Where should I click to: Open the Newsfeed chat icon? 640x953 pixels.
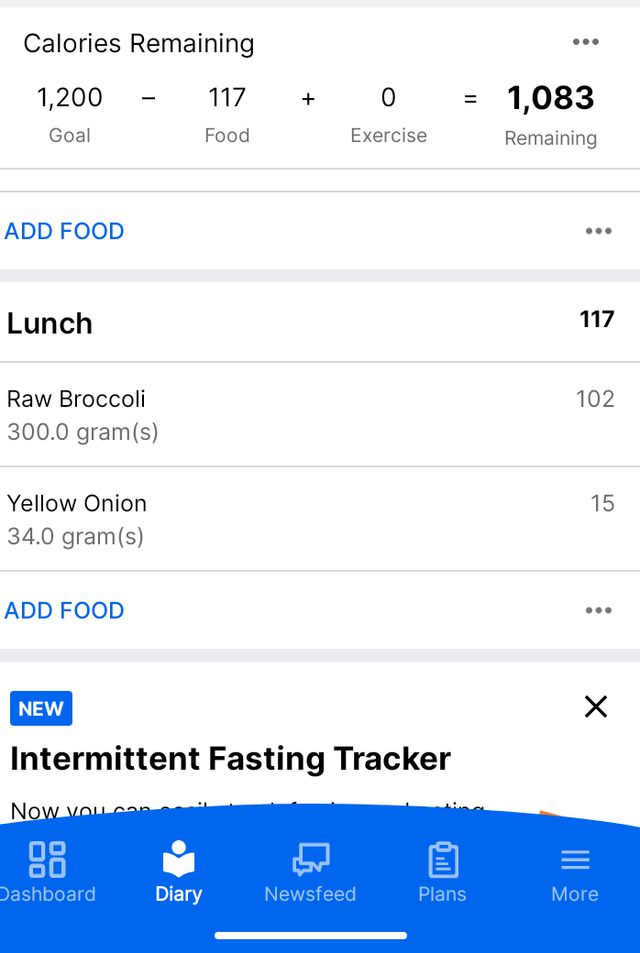point(311,859)
